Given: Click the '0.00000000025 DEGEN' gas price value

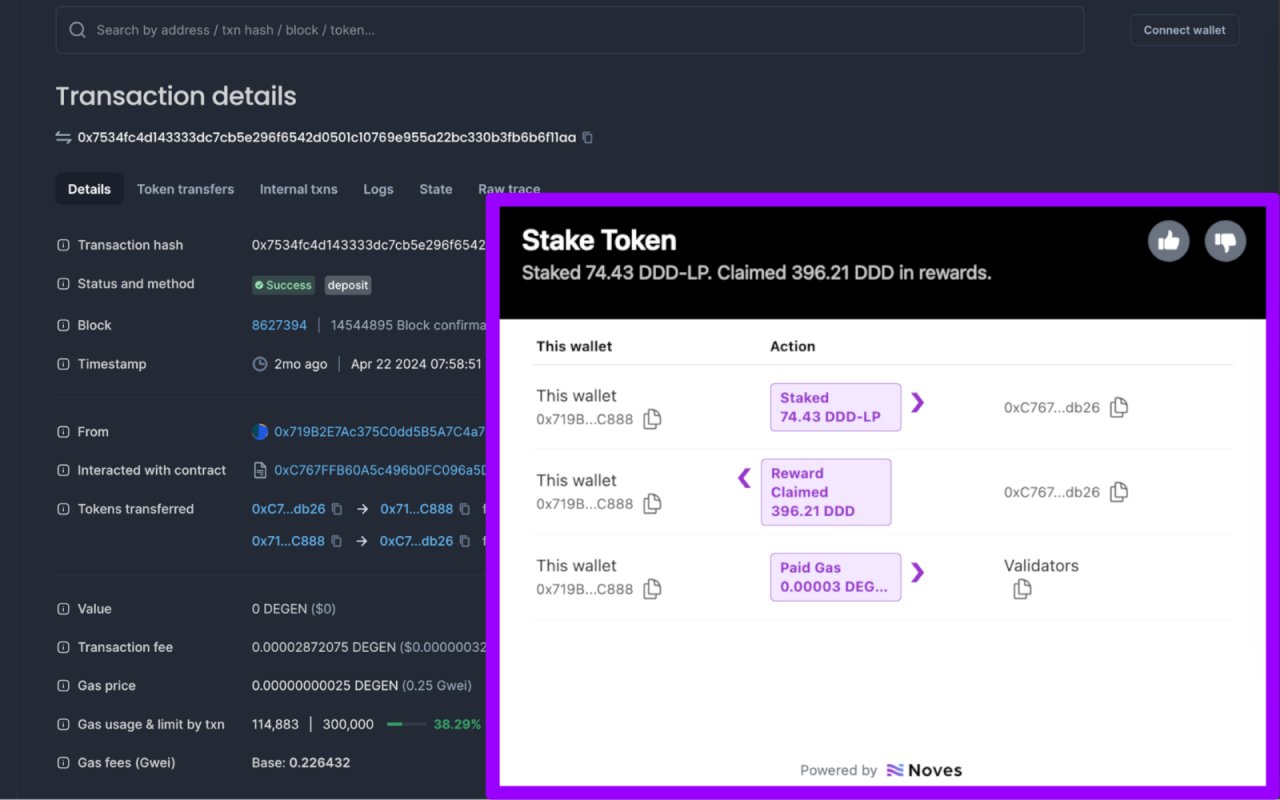Looking at the screenshot, I should 325,686.
